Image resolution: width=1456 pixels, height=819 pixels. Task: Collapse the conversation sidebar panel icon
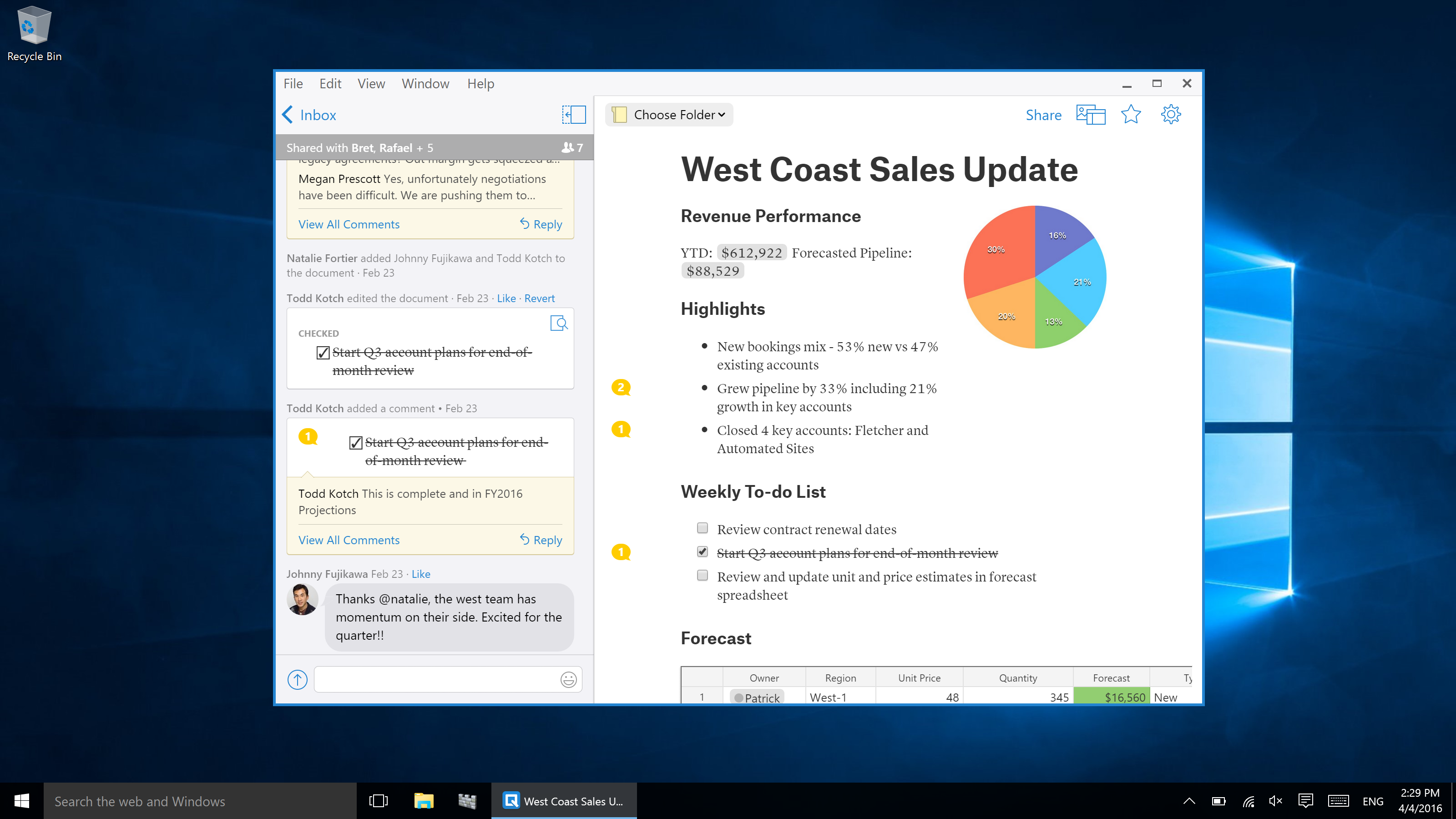574,115
